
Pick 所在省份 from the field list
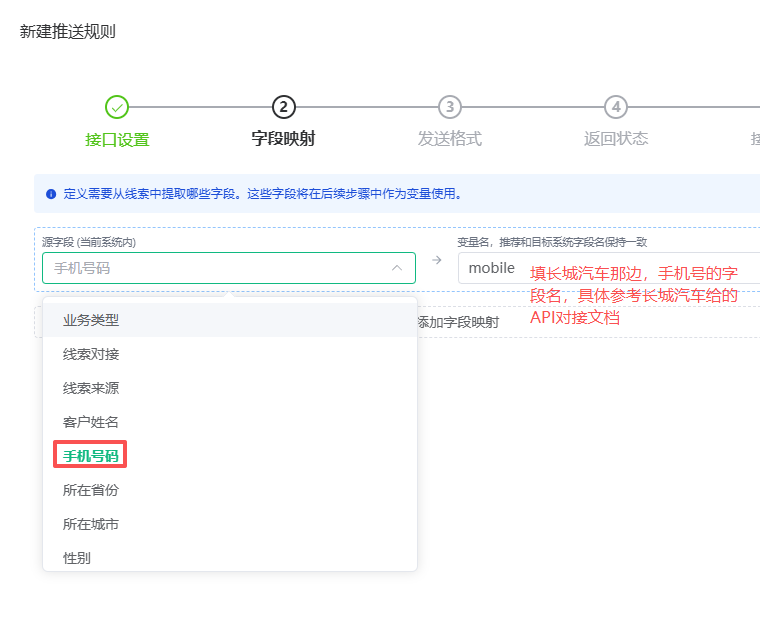[230, 490]
